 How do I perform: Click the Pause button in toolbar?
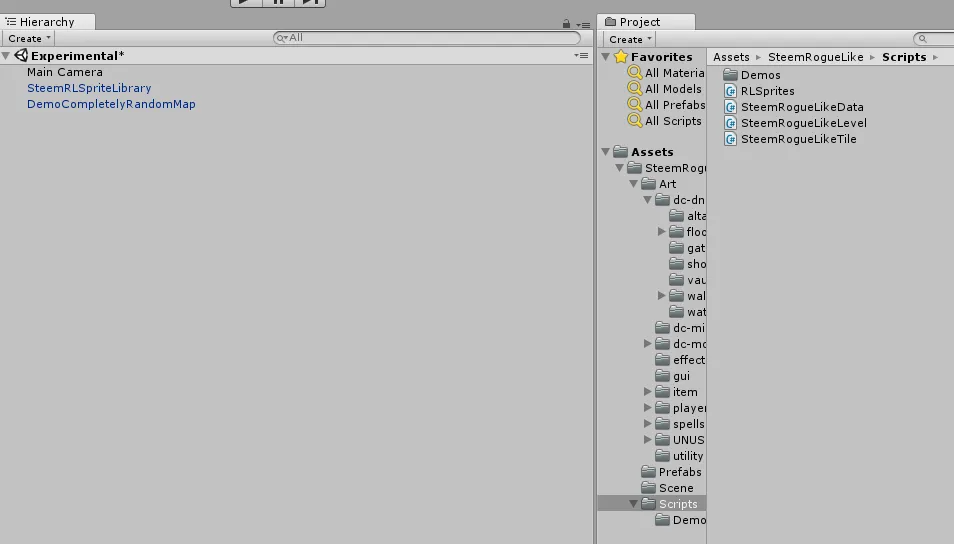coord(278,2)
